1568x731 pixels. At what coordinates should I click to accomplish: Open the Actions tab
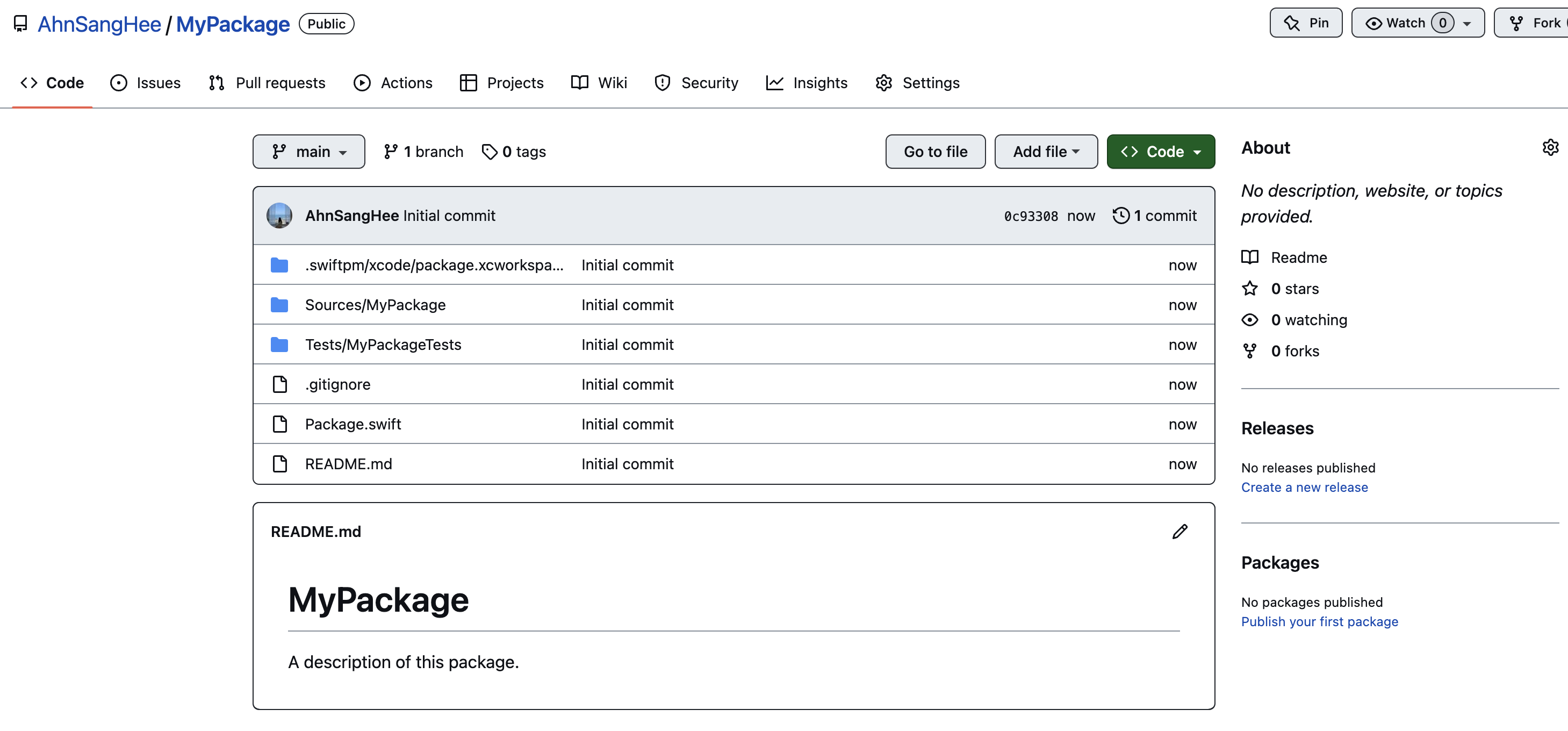coord(393,83)
